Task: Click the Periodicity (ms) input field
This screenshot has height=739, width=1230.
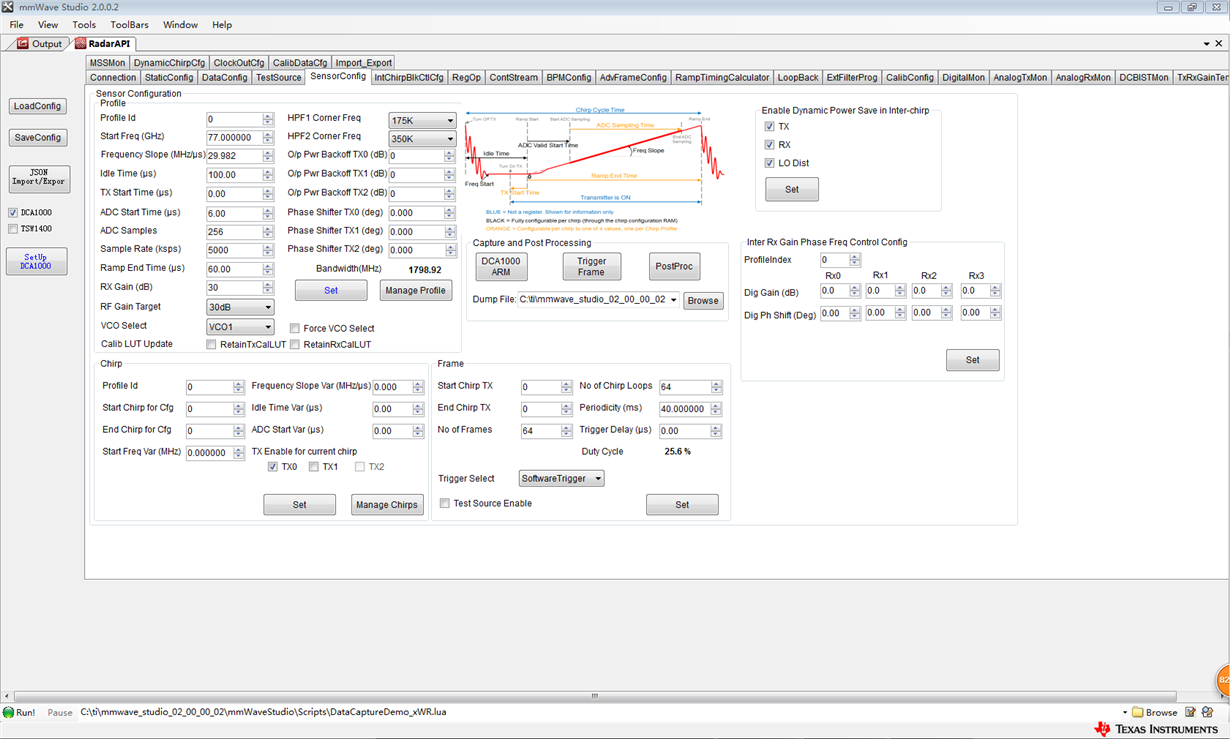Action: (x=685, y=409)
